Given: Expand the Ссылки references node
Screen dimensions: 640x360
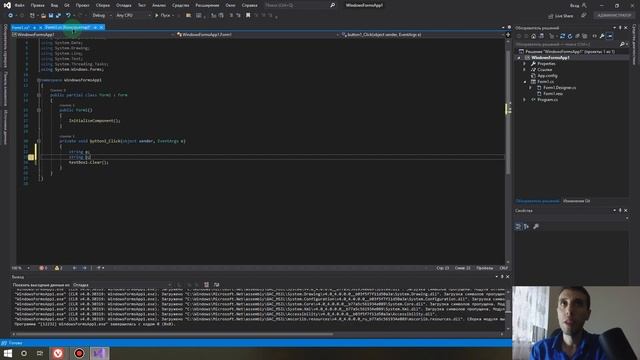Looking at the screenshot, I should pos(524,70).
